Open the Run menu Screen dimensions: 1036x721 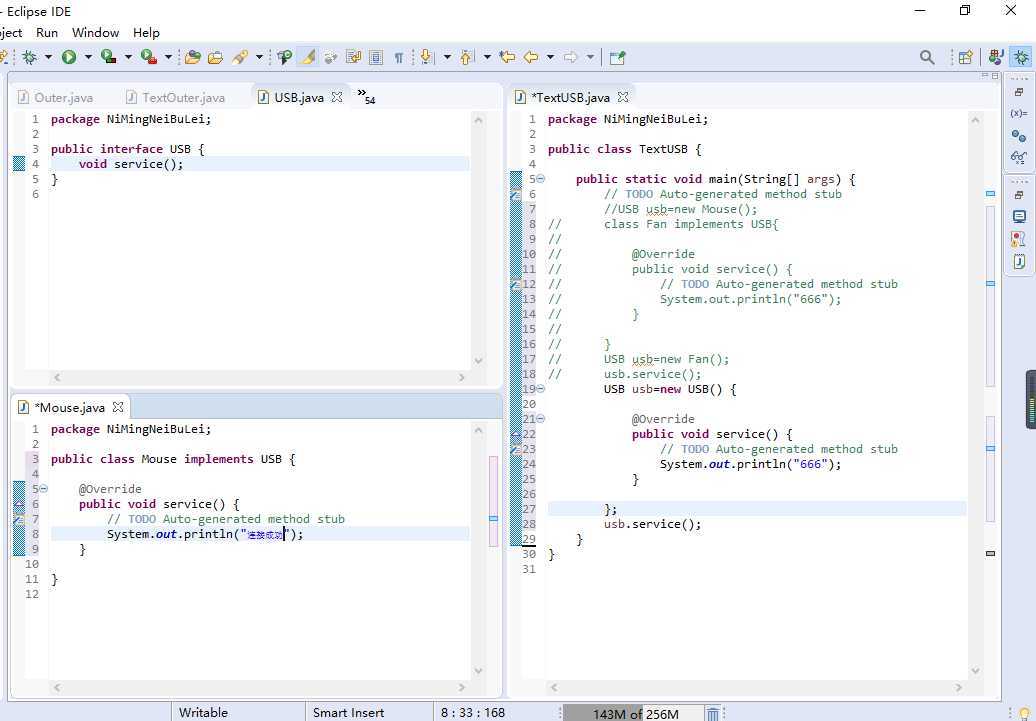click(47, 32)
